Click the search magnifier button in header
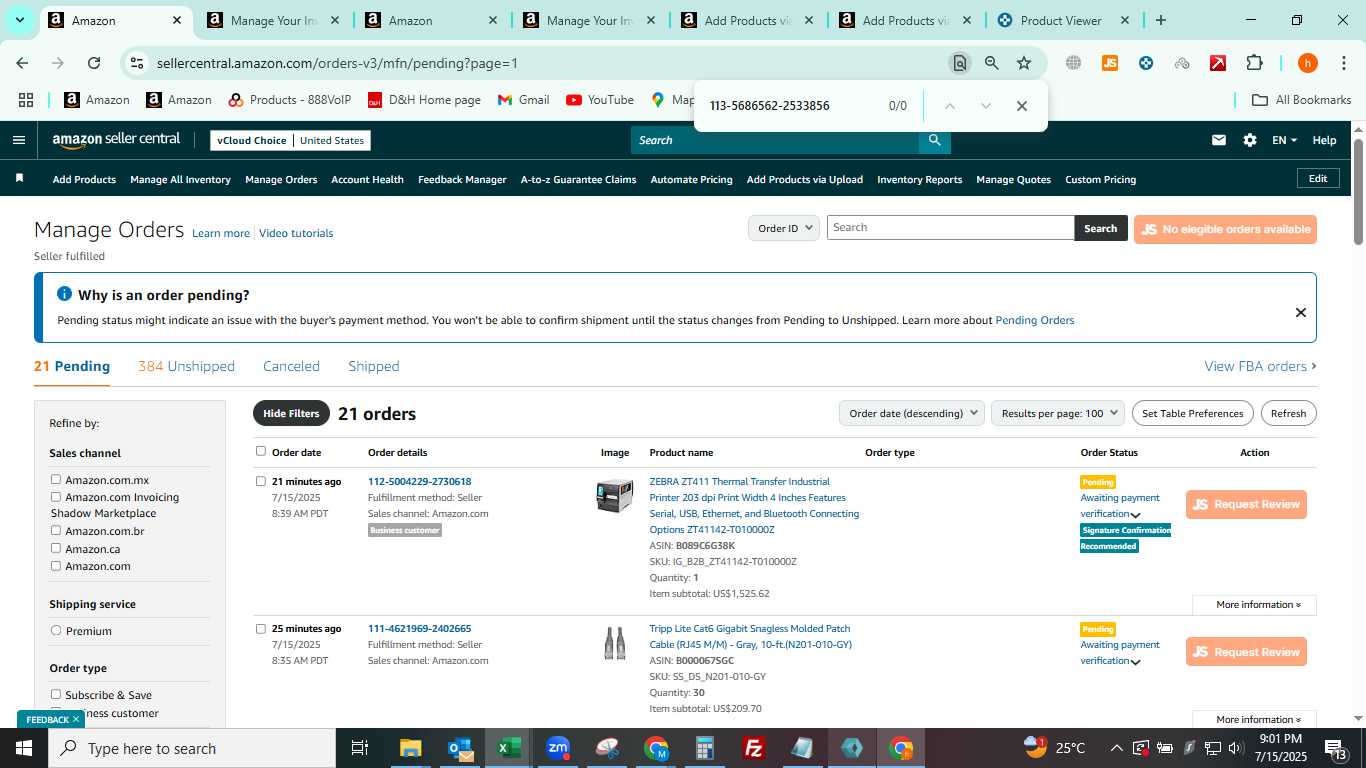This screenshot has width=1366, height=768. [x=934, y=140]
